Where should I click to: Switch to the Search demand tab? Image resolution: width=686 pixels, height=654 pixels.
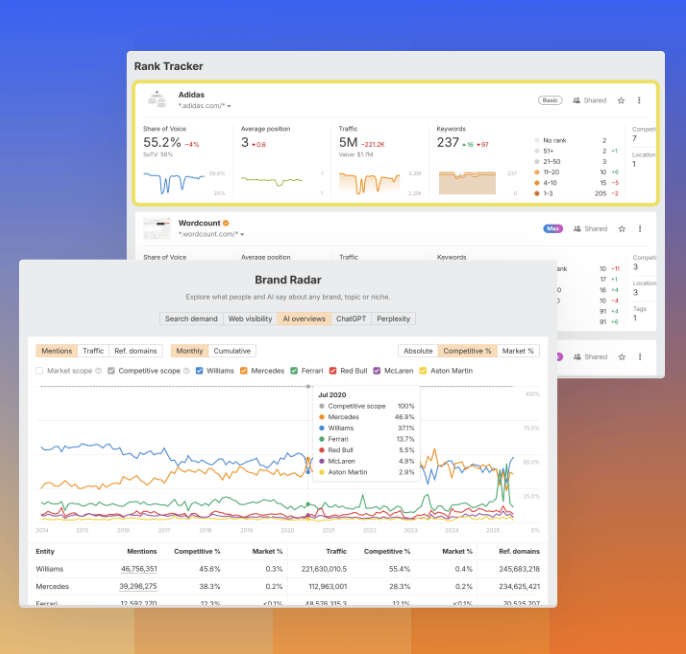click(191, 318)
